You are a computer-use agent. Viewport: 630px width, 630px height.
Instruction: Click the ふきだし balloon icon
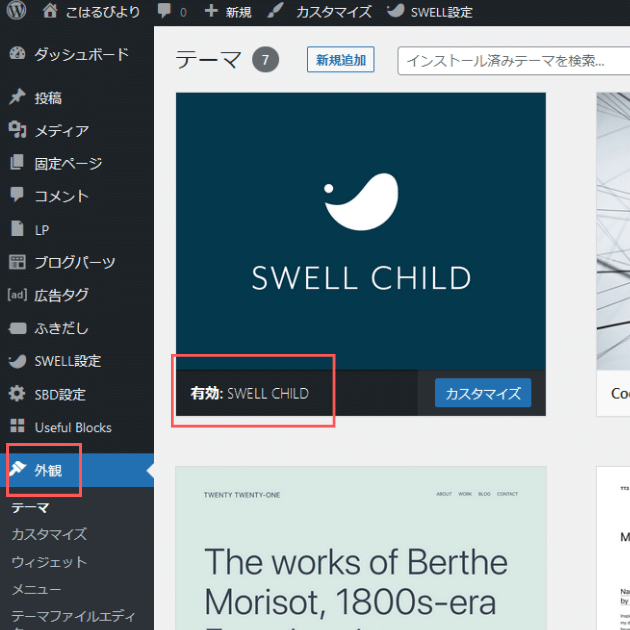[x=17, y=328]
